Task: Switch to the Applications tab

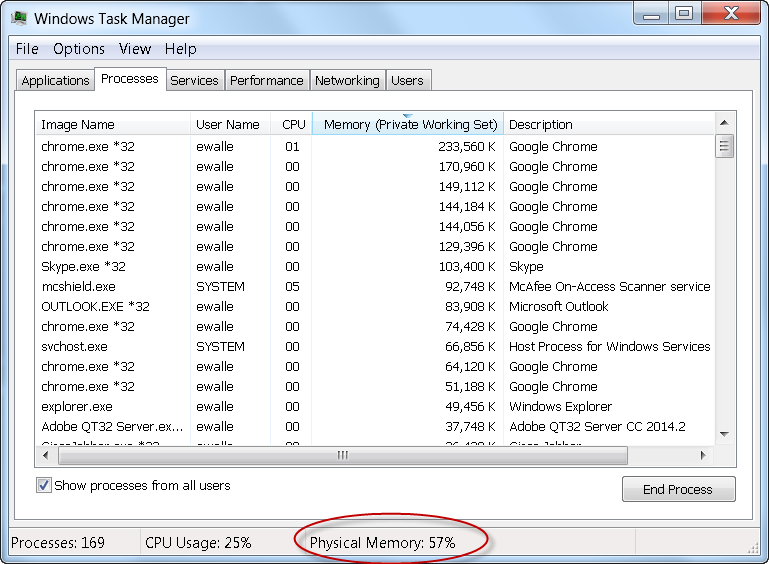Action: coord(55,80)
